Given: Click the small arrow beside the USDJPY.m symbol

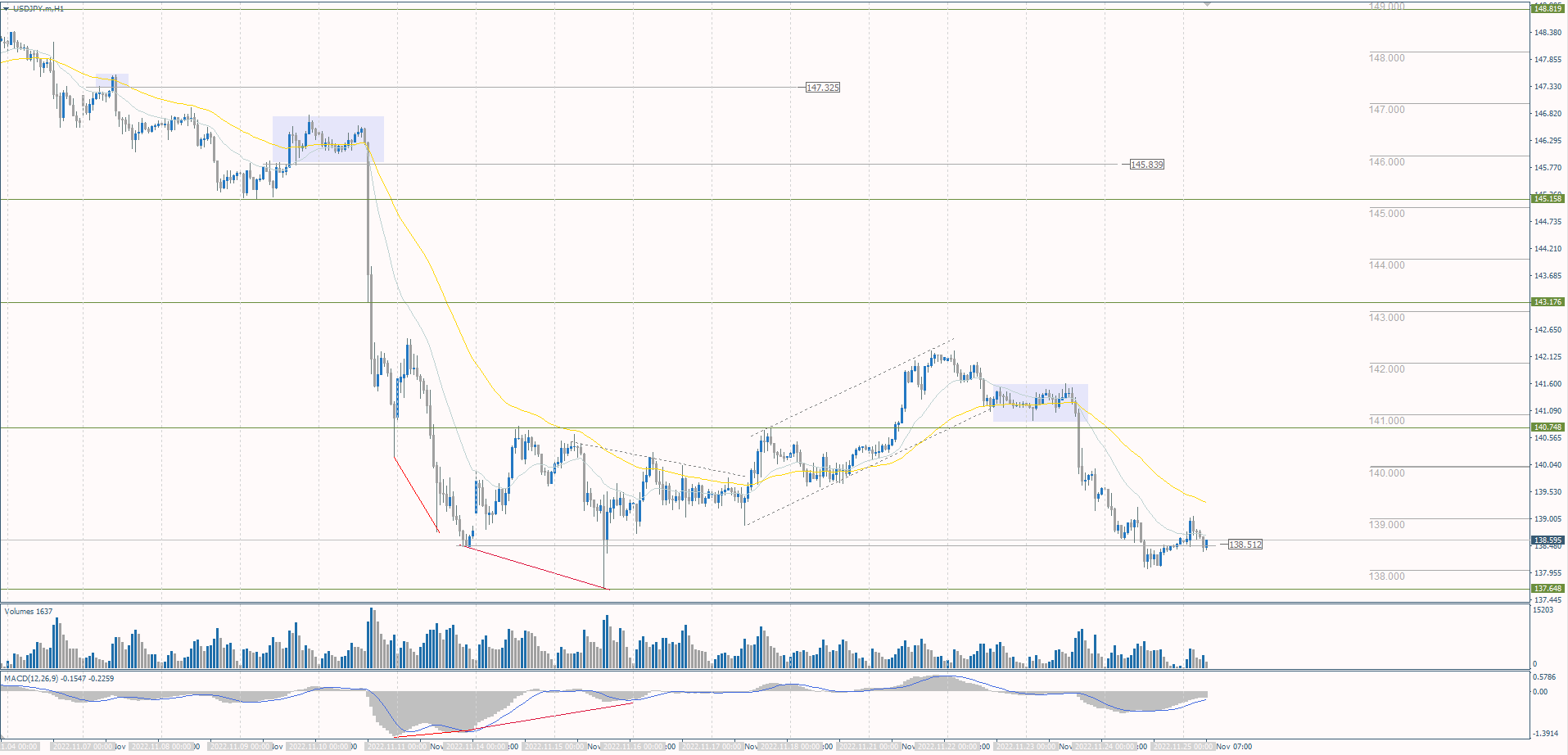Looking at the screenshot, I should pyautogui.click(x=7, y=8).
